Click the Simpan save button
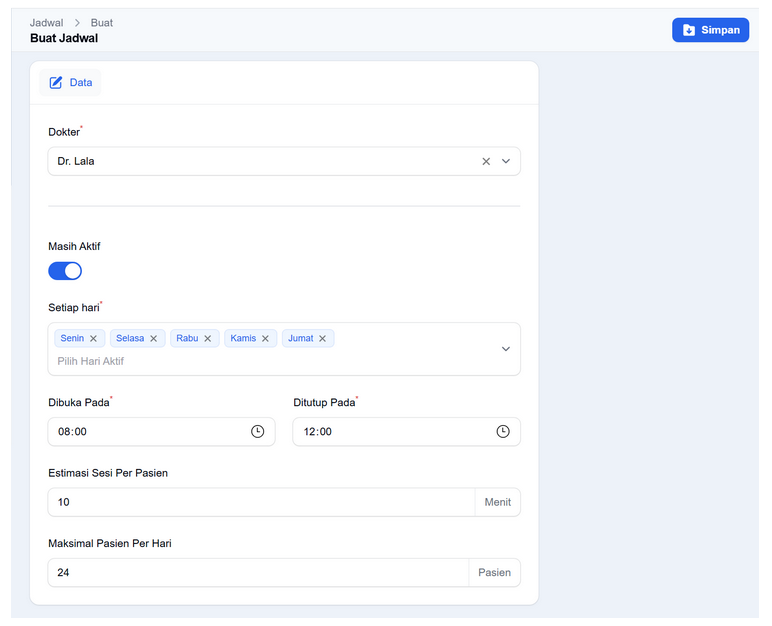The width and height of the screenshot is (772, 626). coord(710,30)
